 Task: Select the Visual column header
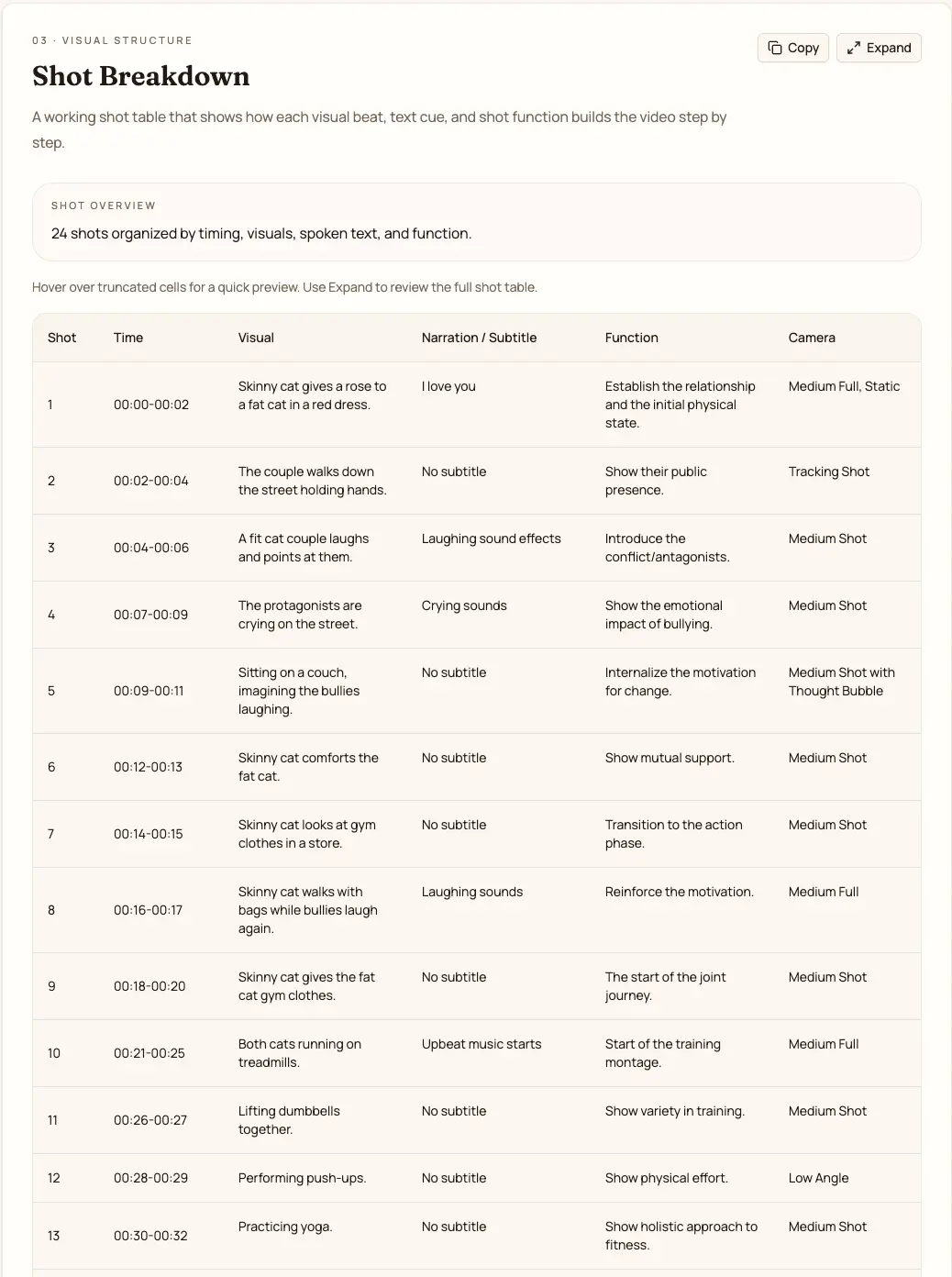click(256, 338)
